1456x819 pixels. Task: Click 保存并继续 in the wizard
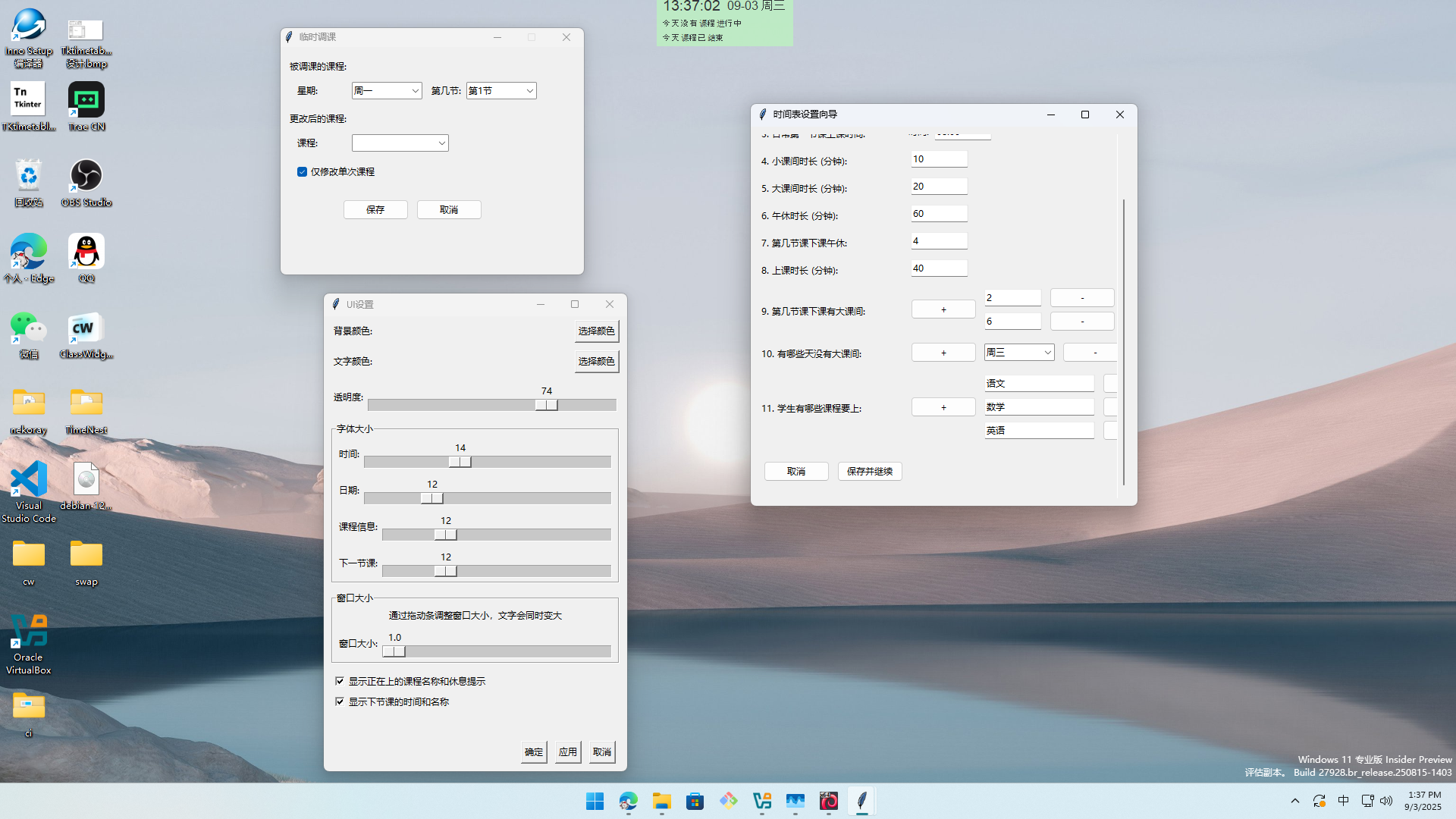point(870,472)
